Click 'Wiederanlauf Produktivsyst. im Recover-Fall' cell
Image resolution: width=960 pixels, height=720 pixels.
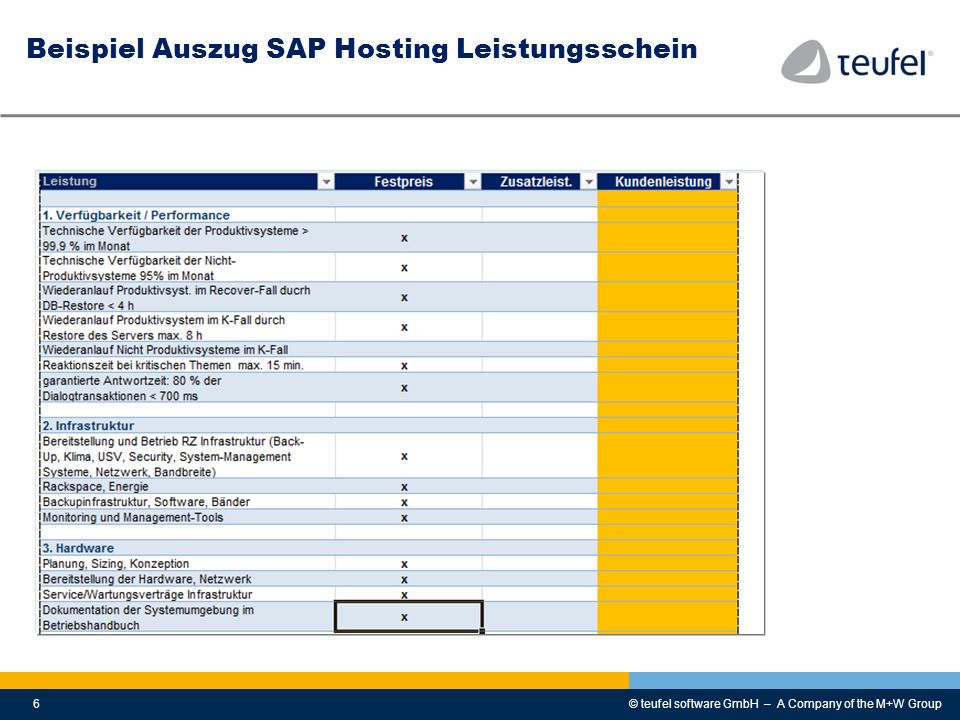[187, 298]
